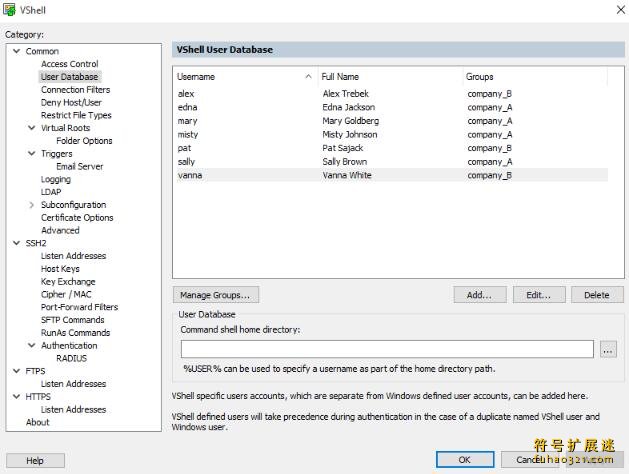The width and height of the screenshot is (629, 474).
Task: Select user row edna
Action: pos(391,107)
